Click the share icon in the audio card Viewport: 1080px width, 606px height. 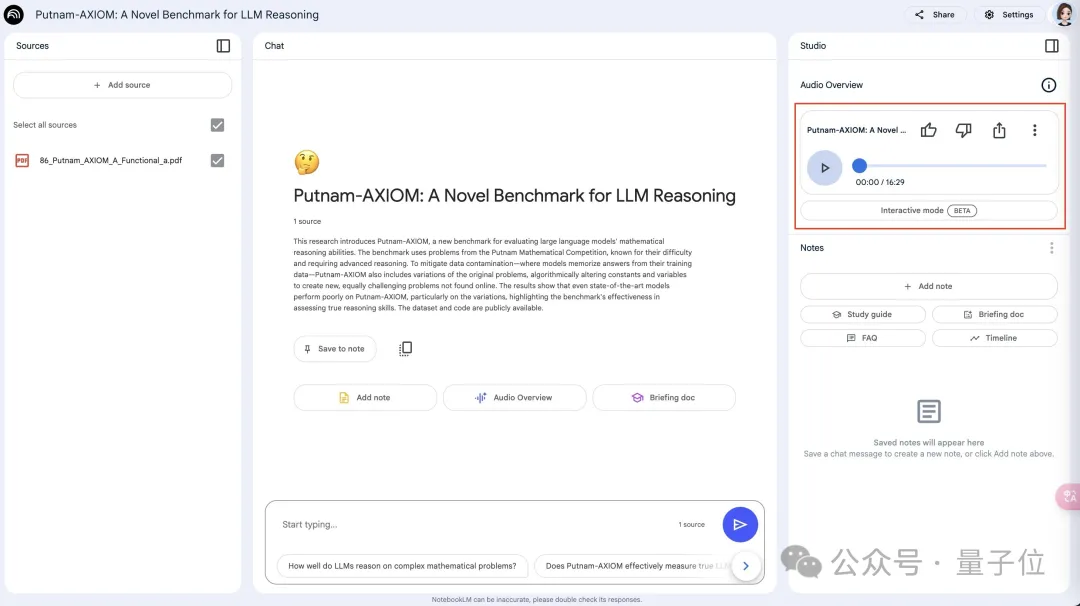coord(998,130)
